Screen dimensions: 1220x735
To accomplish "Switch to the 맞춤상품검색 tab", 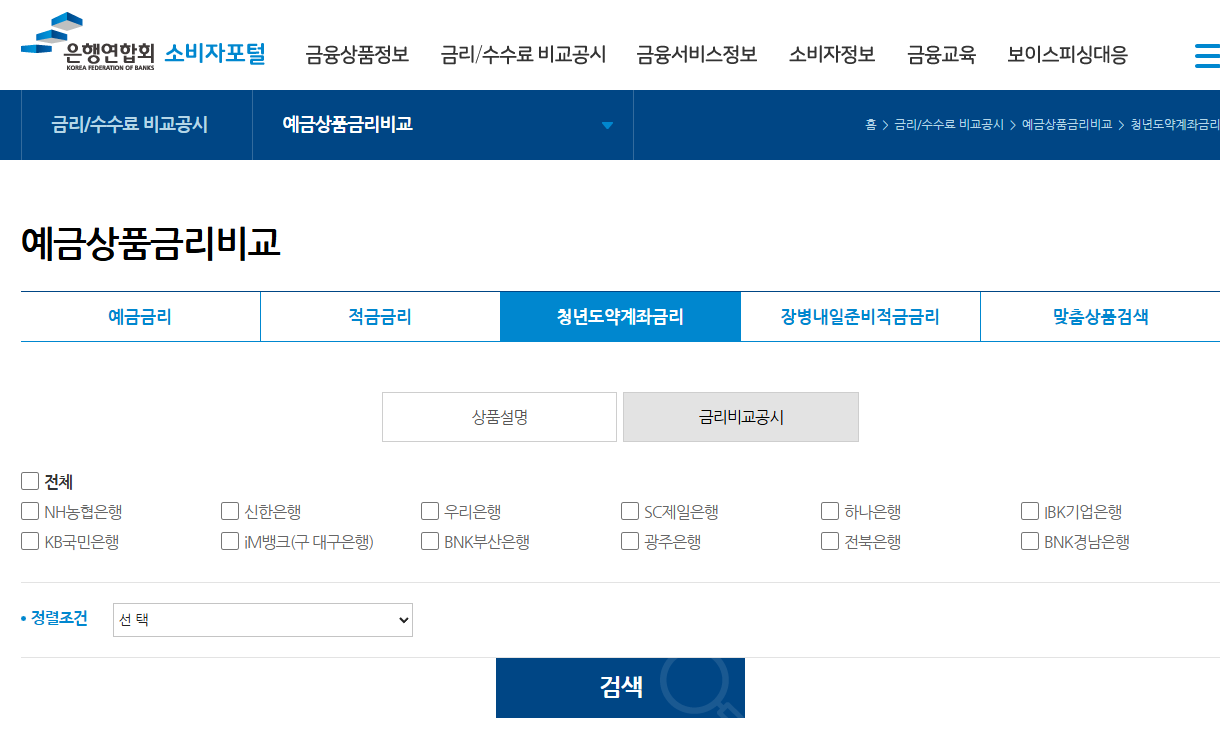I will pyautogui.click(x=1100, y=317).
